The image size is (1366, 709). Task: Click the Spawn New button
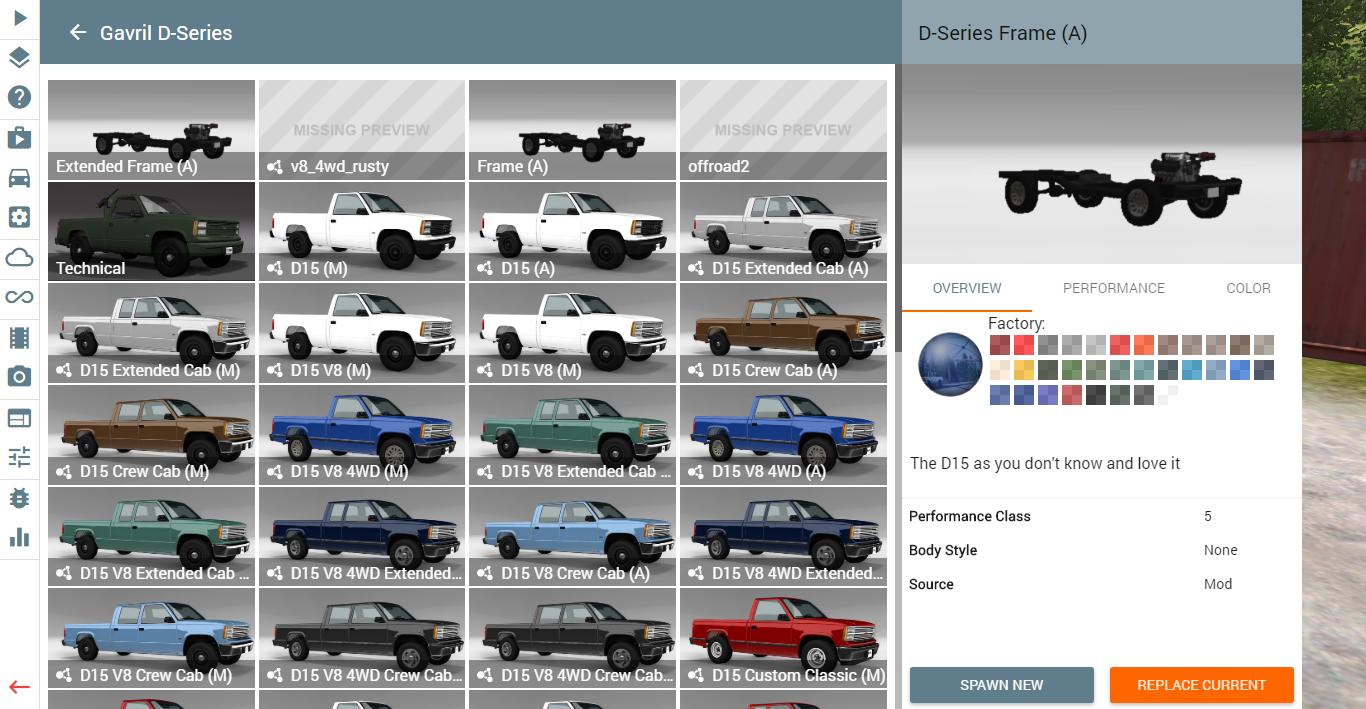(x=1002, y=685)
